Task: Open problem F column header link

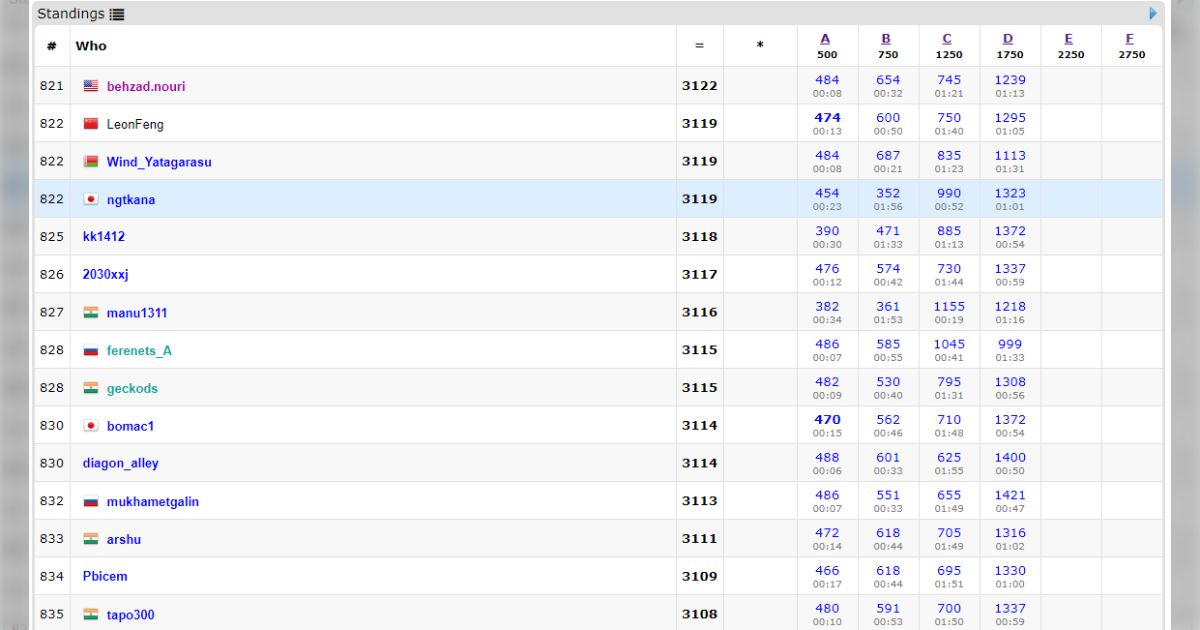Action: coord(1131,39)
